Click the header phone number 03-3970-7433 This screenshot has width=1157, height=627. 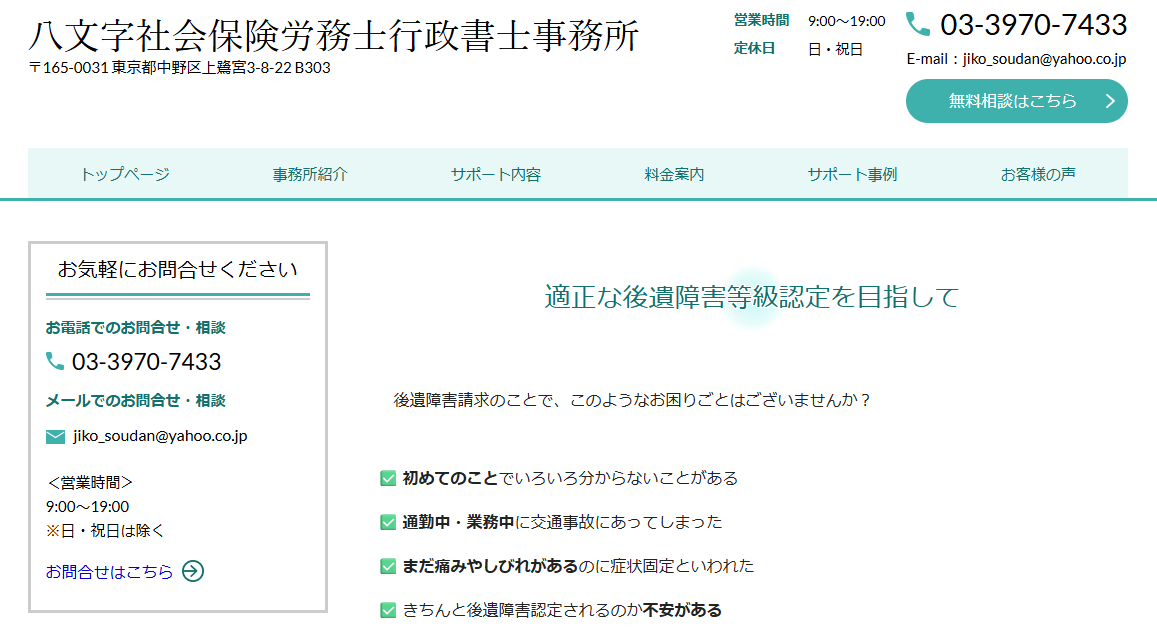[x=1033, y=24]
